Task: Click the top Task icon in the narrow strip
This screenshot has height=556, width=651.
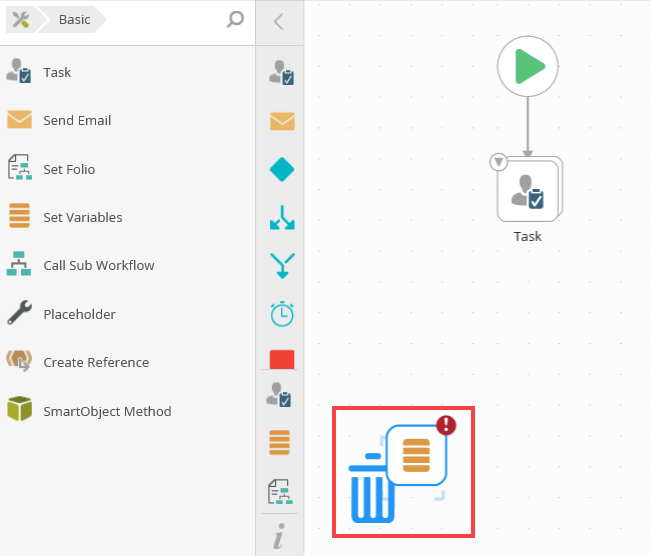Action: [282, 73]
